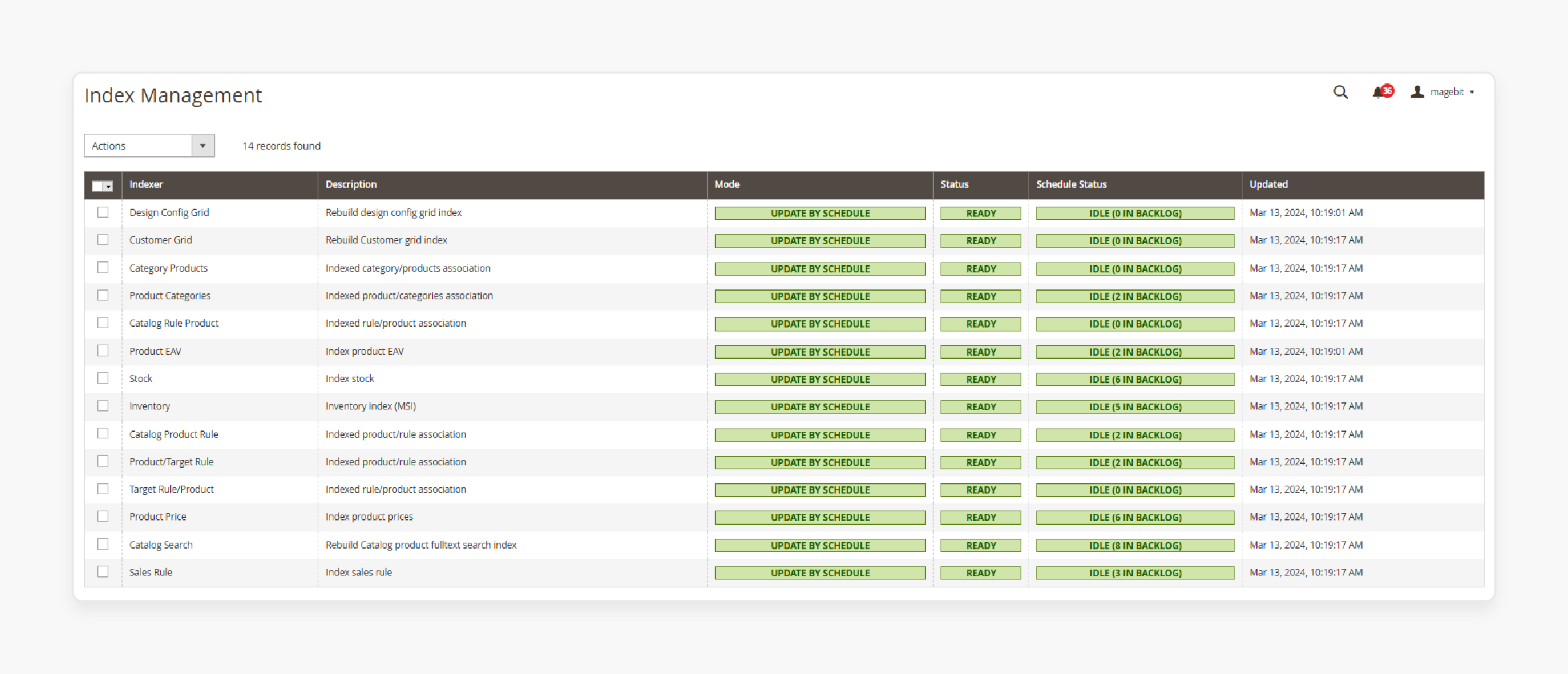Click the Product EAV indexer name

155,352
